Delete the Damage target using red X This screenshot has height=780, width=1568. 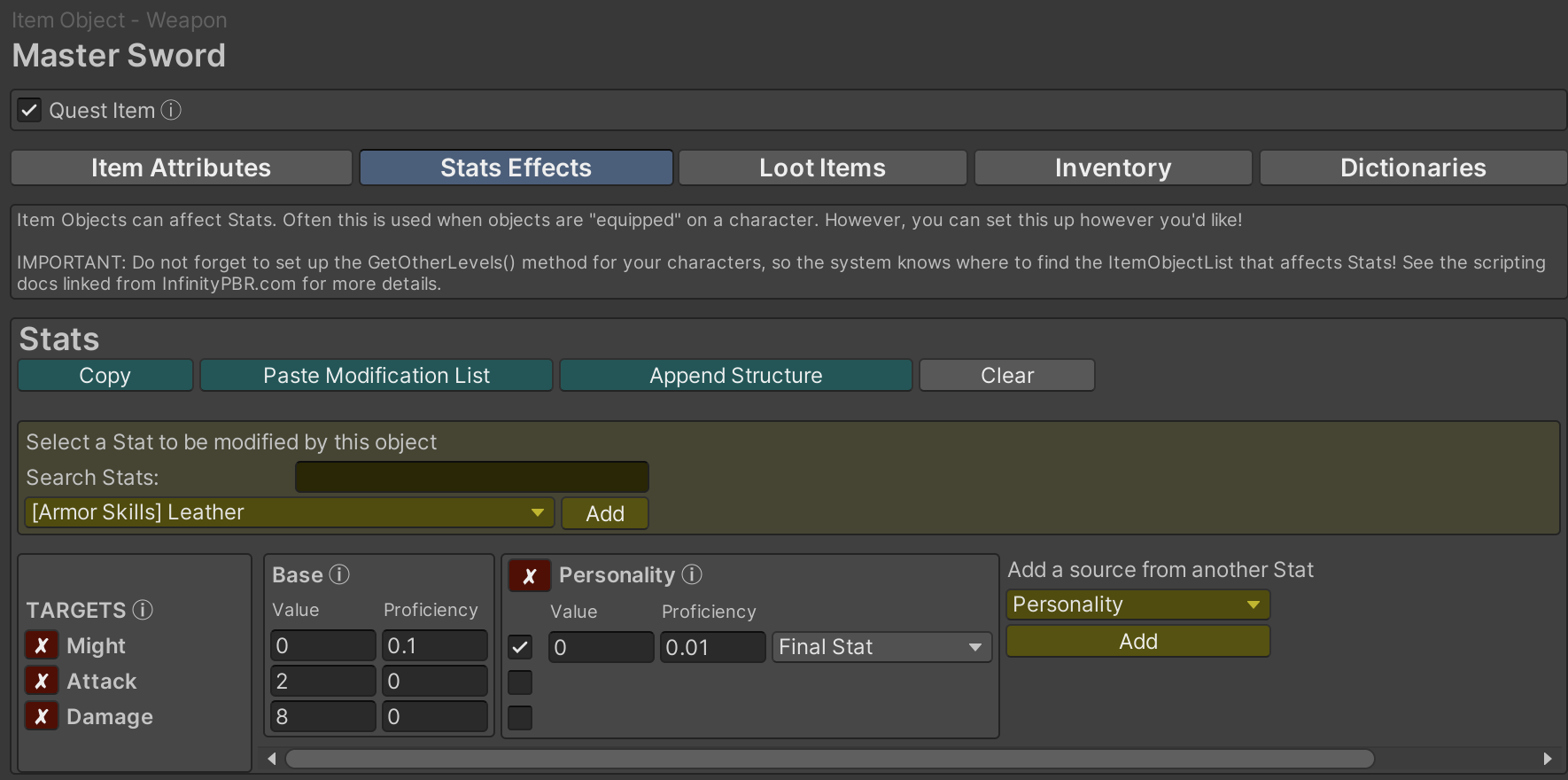click(42, 716)
